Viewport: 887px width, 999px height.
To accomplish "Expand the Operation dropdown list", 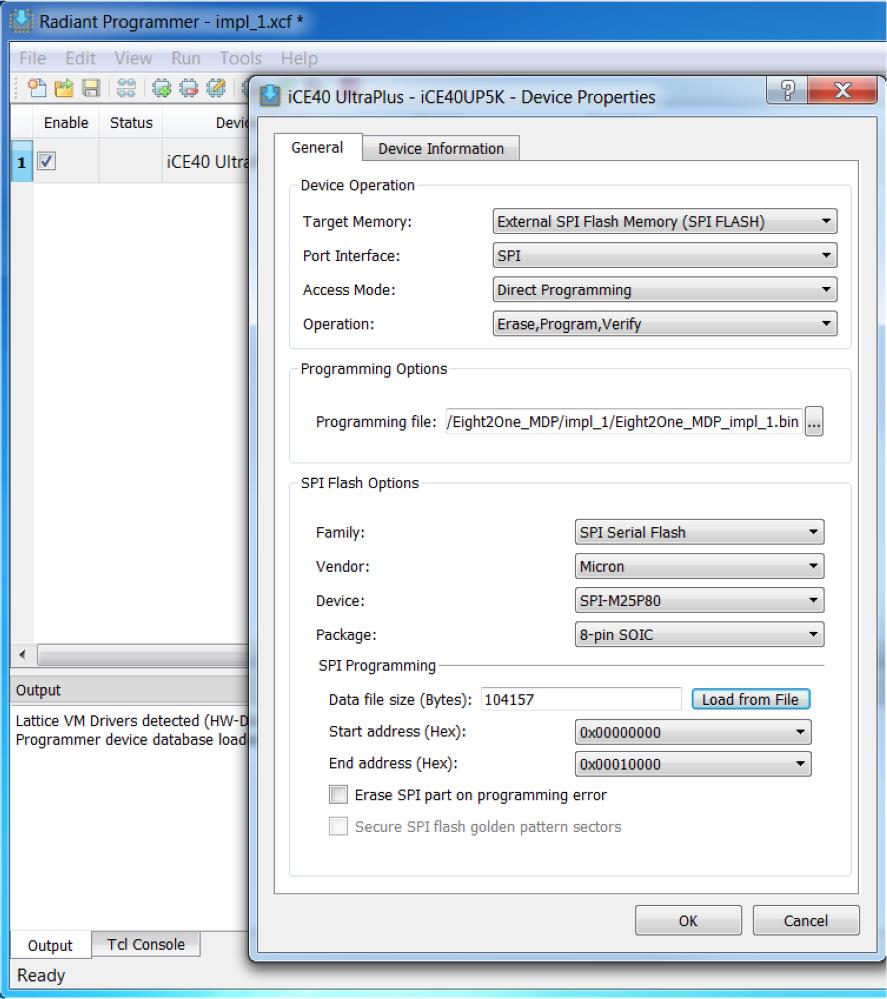I will click(665, 323).
